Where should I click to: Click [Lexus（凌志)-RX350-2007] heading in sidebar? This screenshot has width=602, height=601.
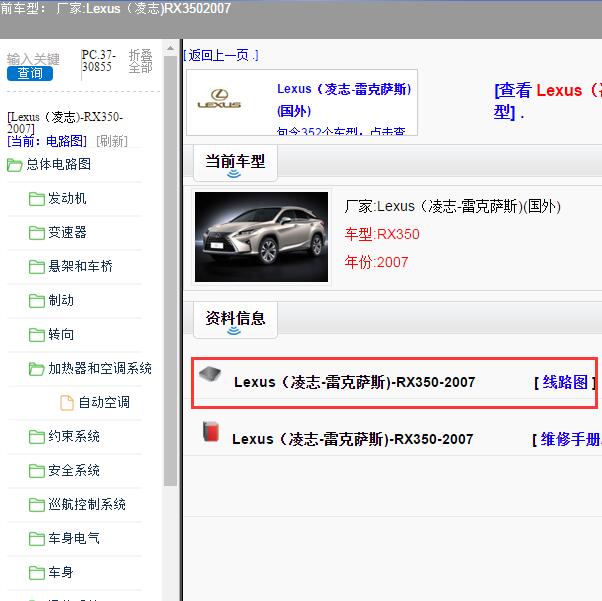click(x=65, y=122)
